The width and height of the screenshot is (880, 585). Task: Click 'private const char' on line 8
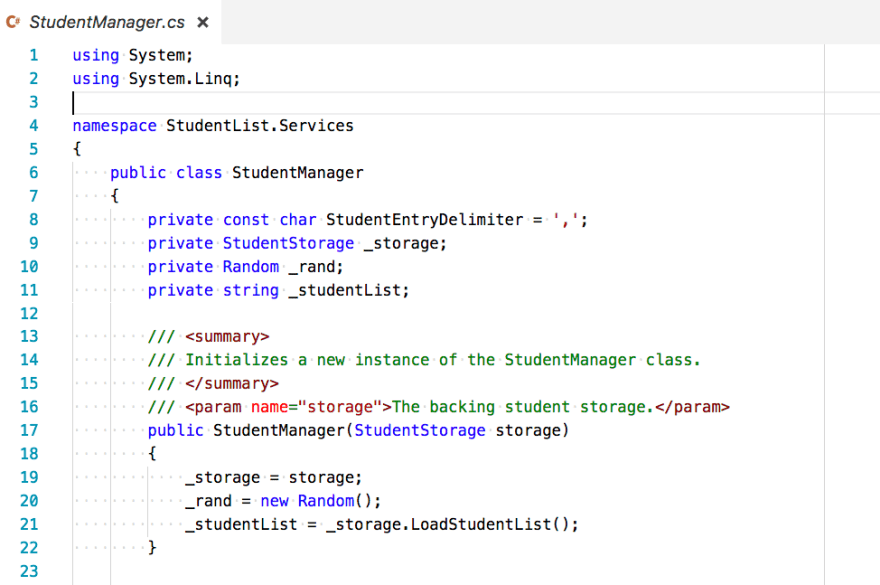tap(232, 220)
